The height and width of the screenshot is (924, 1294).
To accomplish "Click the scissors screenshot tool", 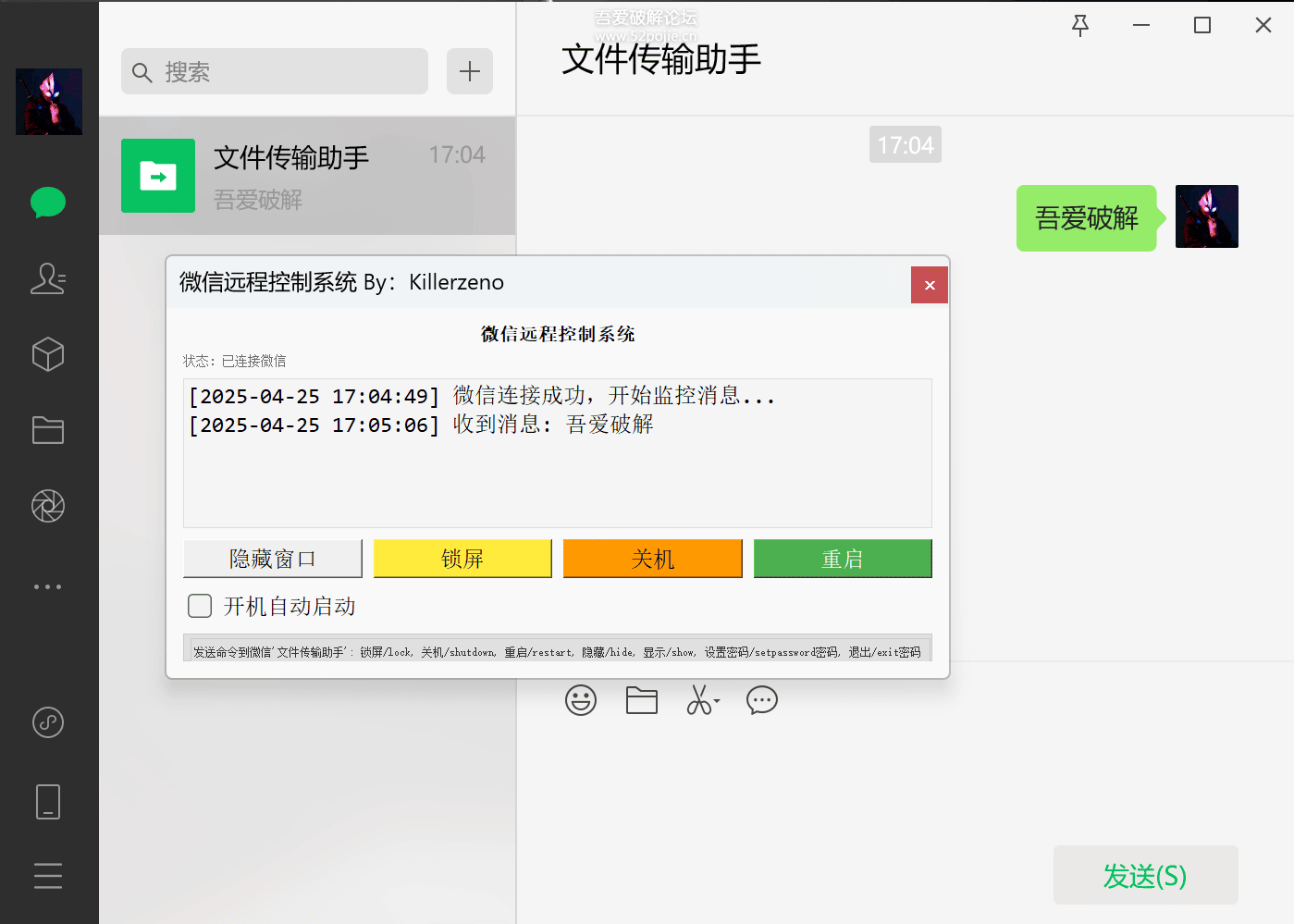I will (x=698, y=700).
